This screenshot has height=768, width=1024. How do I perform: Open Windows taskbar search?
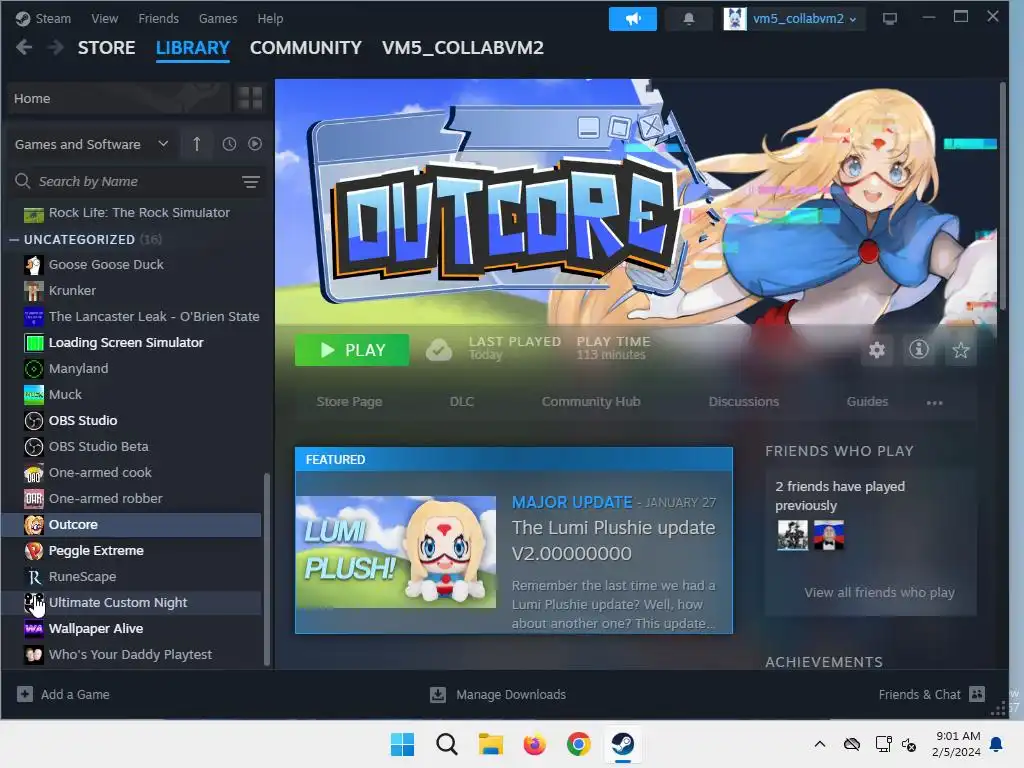click(447, 744)
